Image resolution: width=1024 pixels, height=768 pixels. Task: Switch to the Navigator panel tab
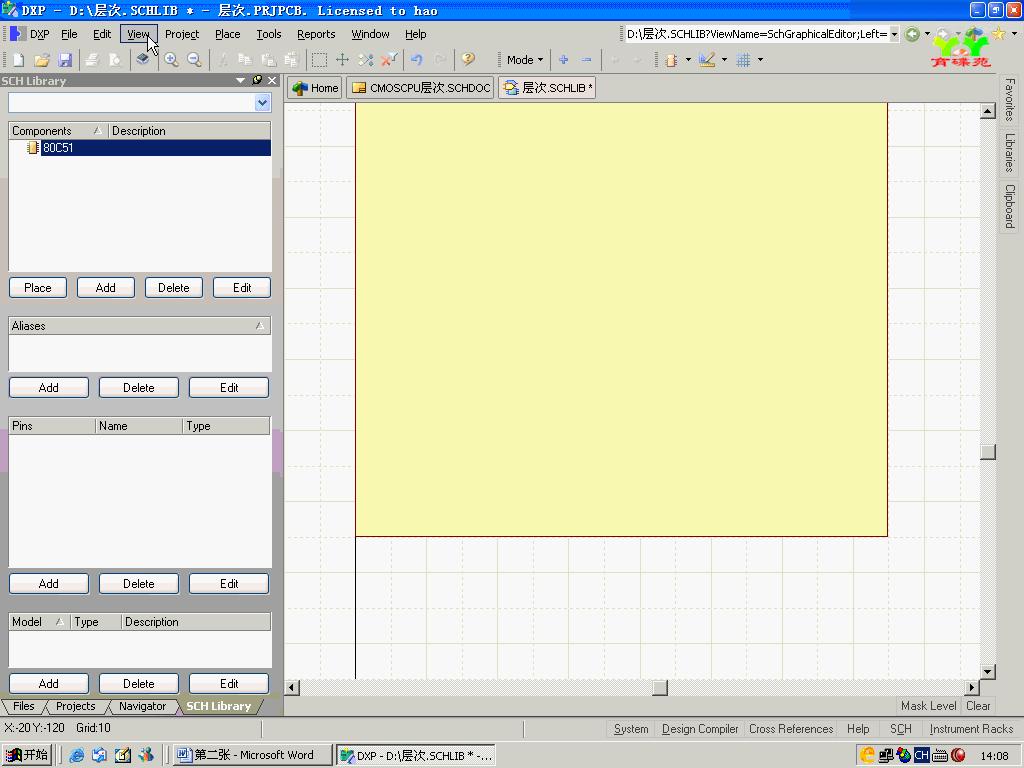pyautogui.click(x=142, y=706)
